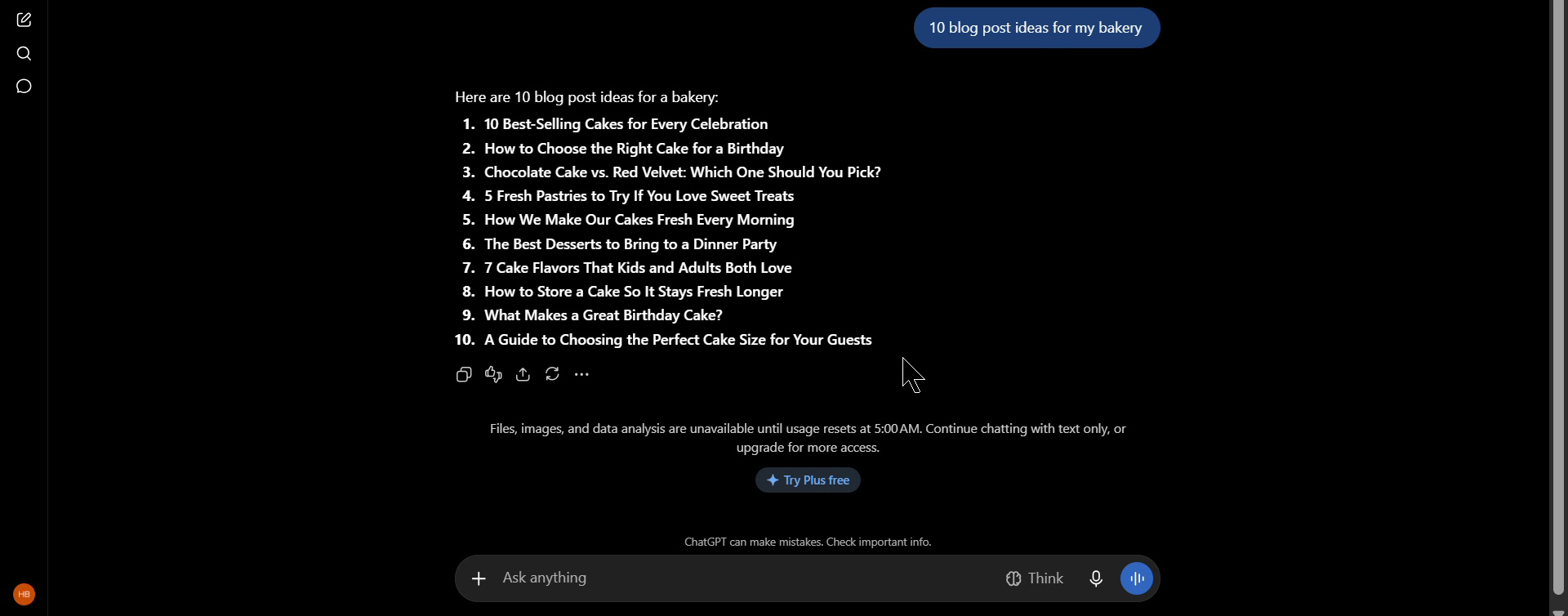Open the HB profile account menu
The height and width of the screenshot is (616, 1568).
click(24, 594)
